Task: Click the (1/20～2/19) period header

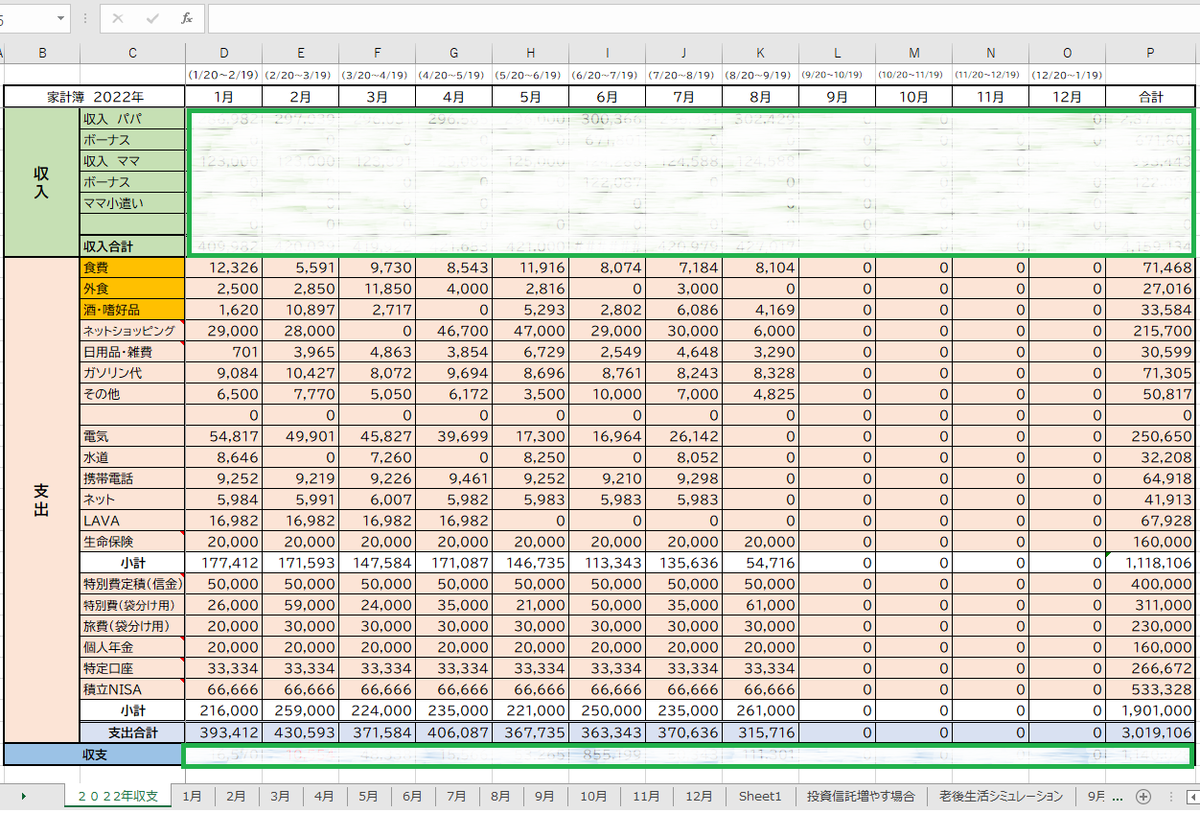Action: [x=223, y=75]
